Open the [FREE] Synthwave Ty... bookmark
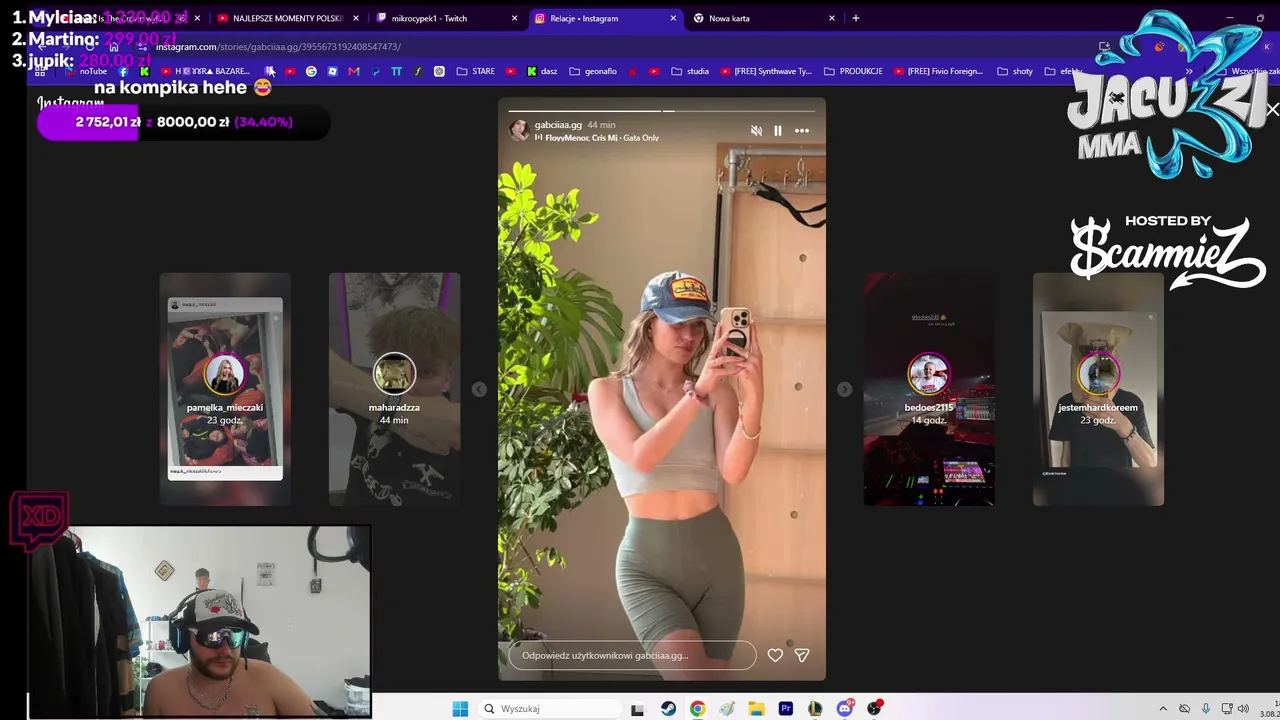The image size is (1280, 720). click(x=765, y=71)
